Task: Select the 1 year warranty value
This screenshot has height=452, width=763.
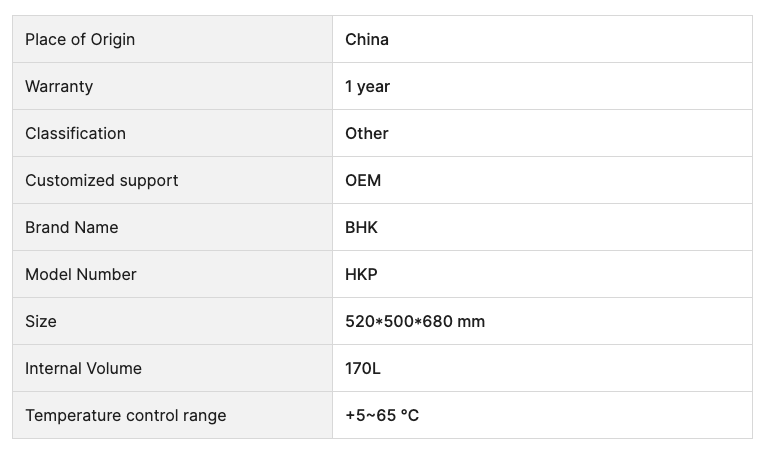Action: pyautogui.click(x=367, y=86)
